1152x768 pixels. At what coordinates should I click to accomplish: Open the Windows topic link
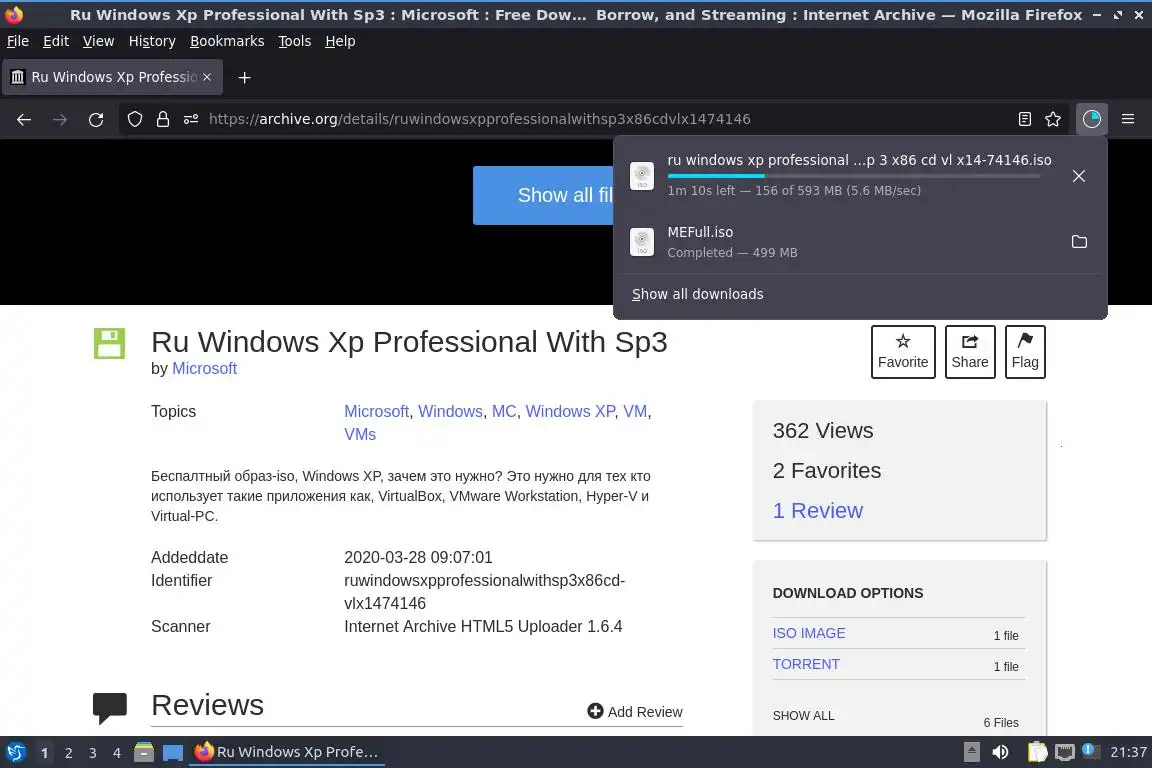tap(450, 412)
